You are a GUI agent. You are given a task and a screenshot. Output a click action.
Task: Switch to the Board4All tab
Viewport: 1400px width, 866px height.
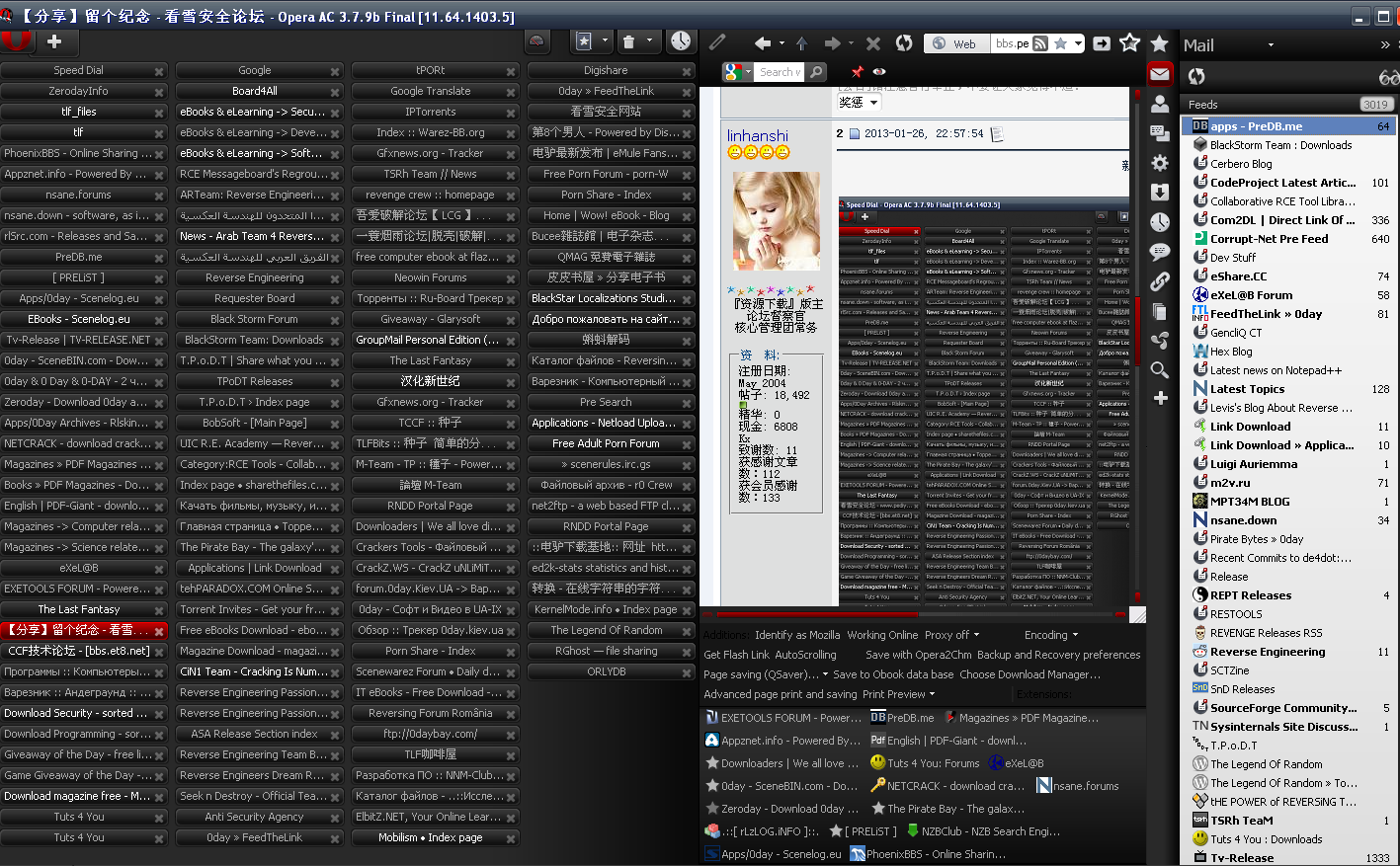(x=260, y=91)
